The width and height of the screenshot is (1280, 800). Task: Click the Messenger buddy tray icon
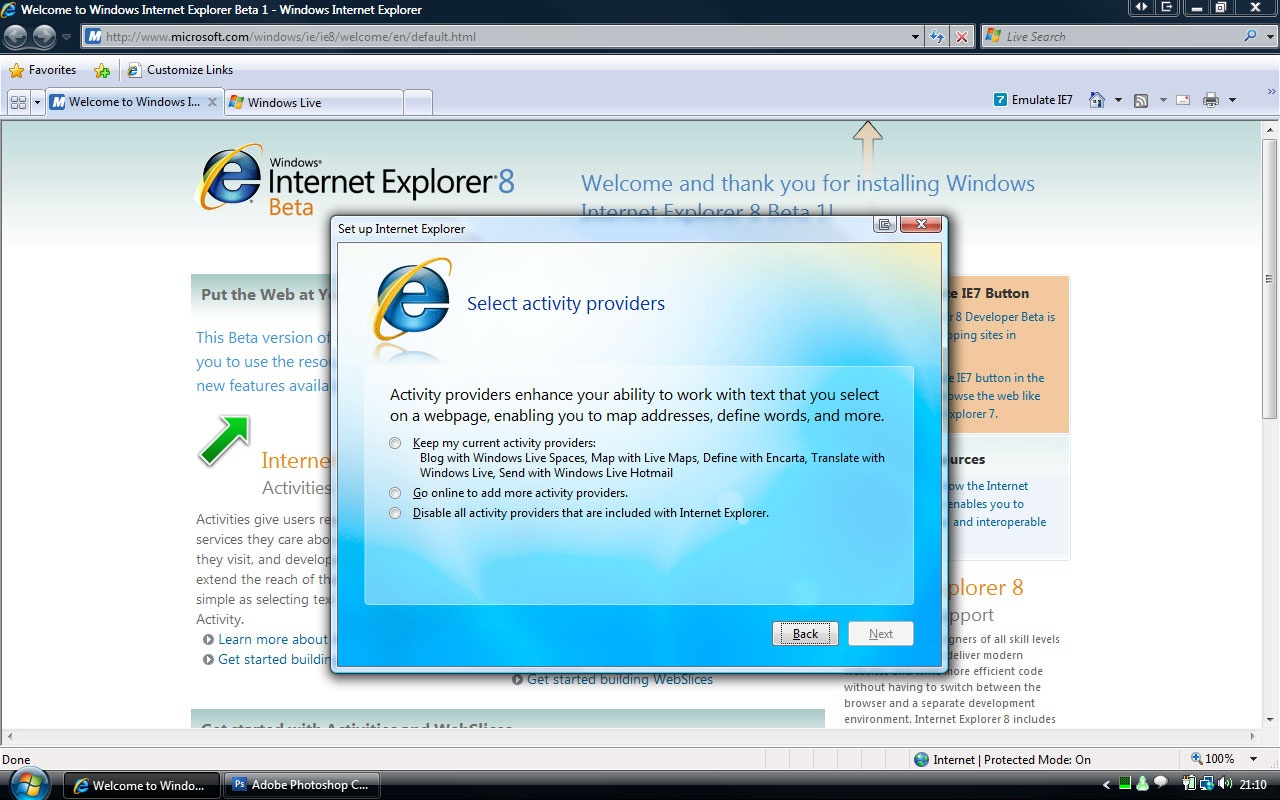(x=1143, y=784)
